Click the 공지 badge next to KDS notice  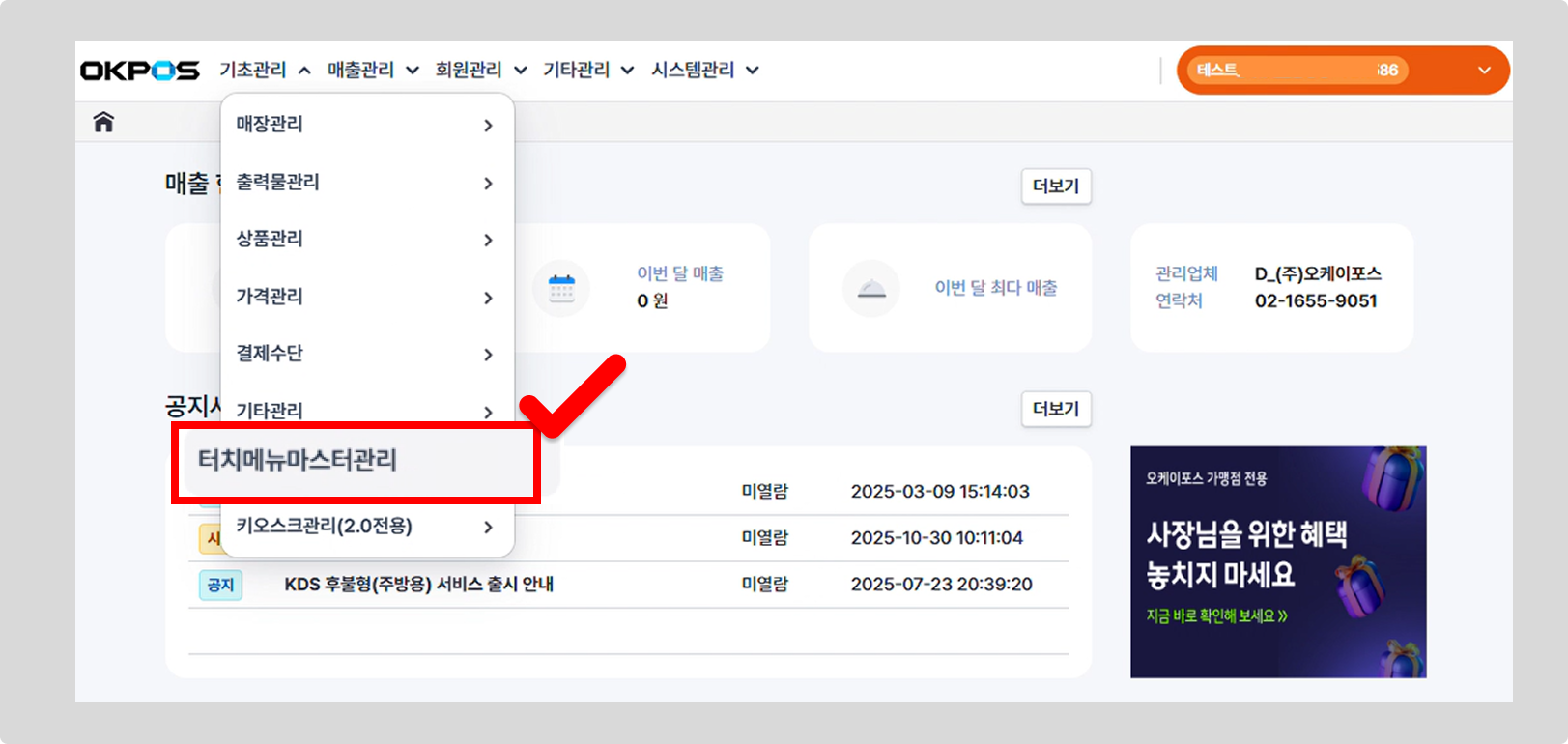tap(220, 585)
